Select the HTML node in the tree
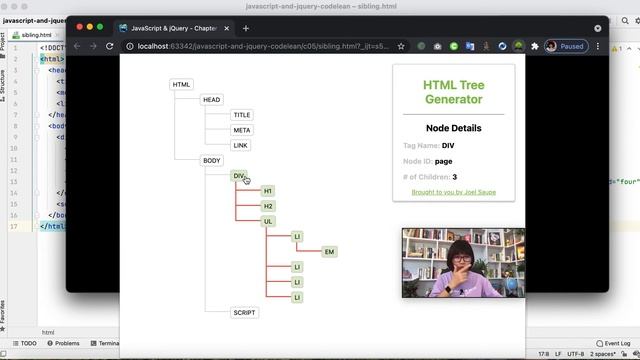The height and width of the screenshot is (360, 640). [181, 84]
